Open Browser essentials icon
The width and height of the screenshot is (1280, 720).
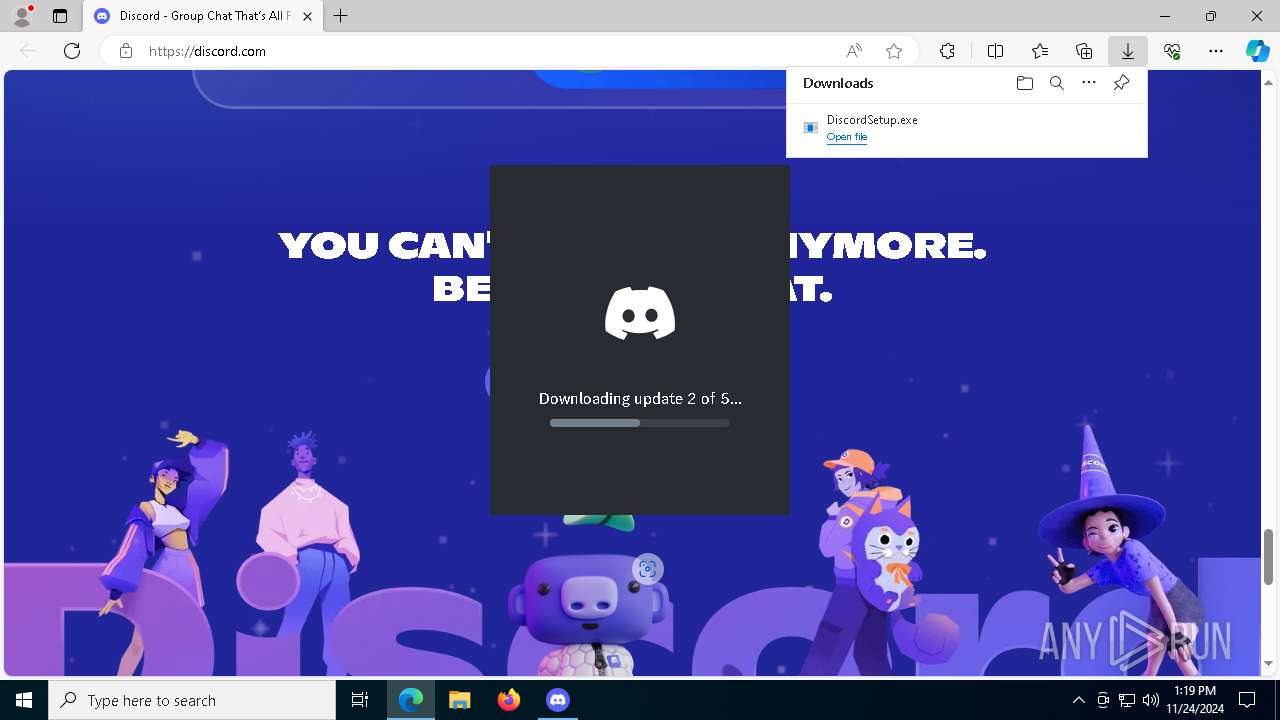(x=1172, y=51)
